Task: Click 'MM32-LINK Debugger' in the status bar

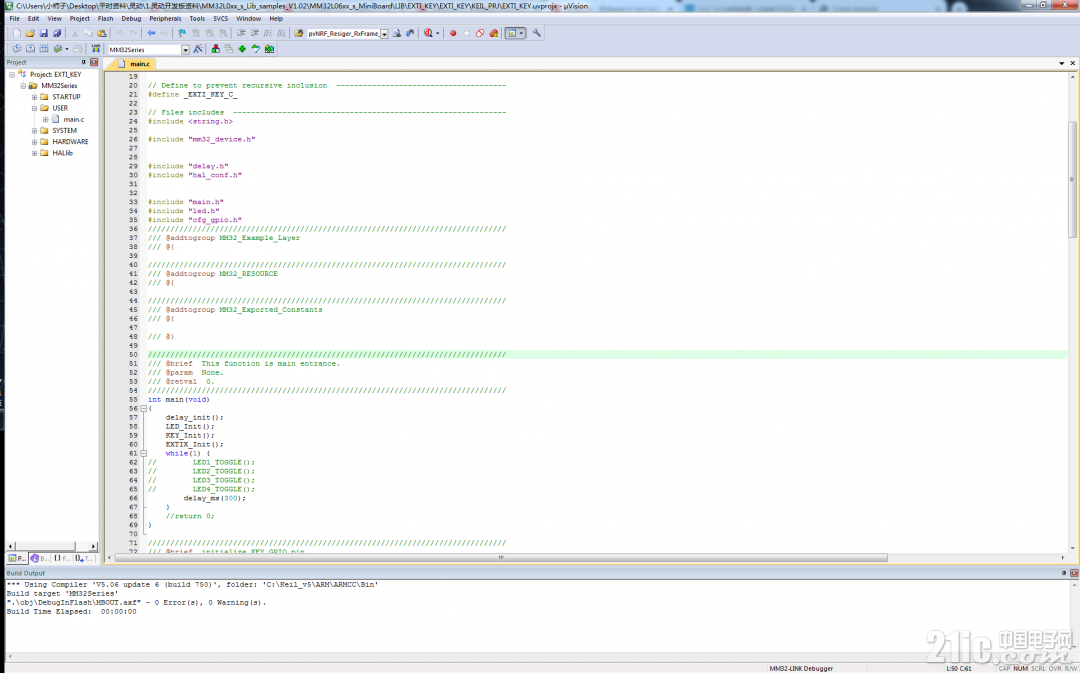Action: 801,668
